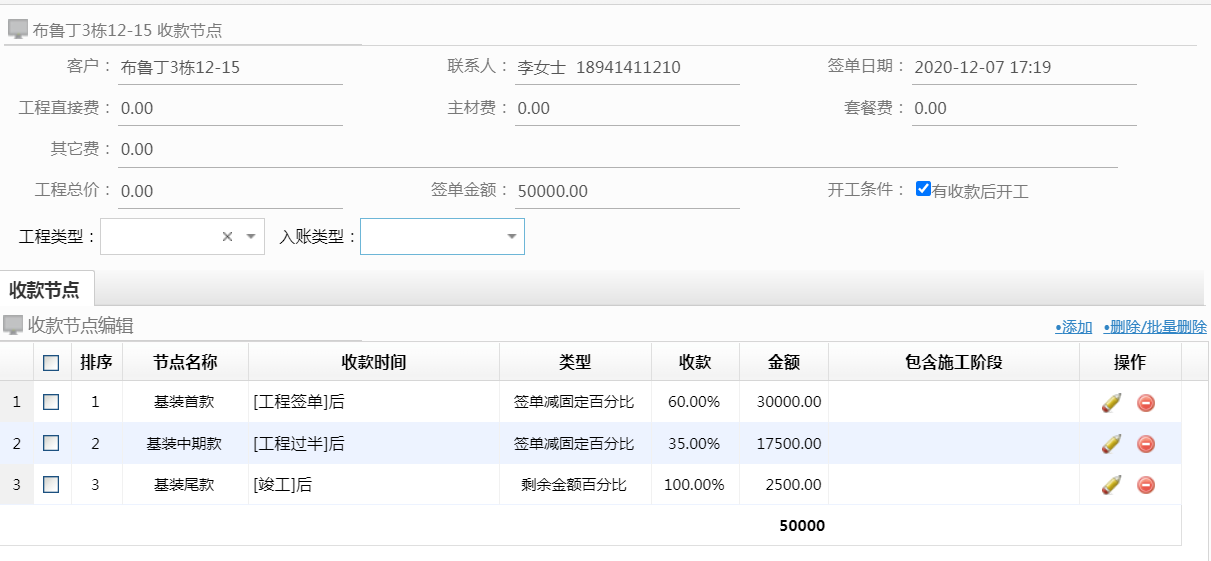
Task: Click pencil edit icon for 基装中期款
Action: [x=1111, y=443]
